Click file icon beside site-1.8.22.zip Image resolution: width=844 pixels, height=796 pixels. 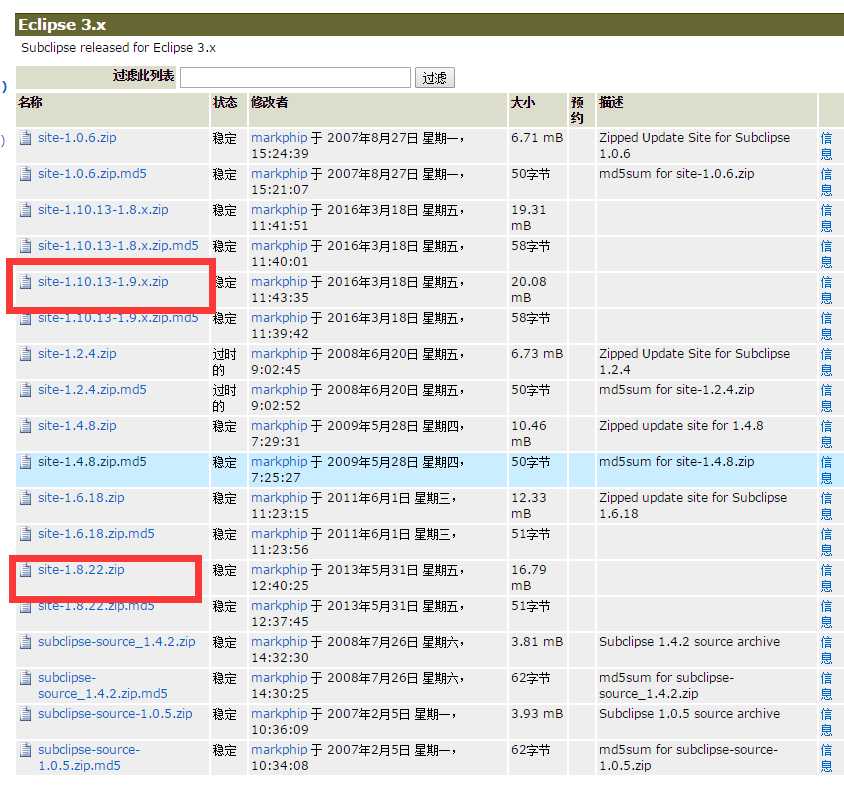(25, 571)
